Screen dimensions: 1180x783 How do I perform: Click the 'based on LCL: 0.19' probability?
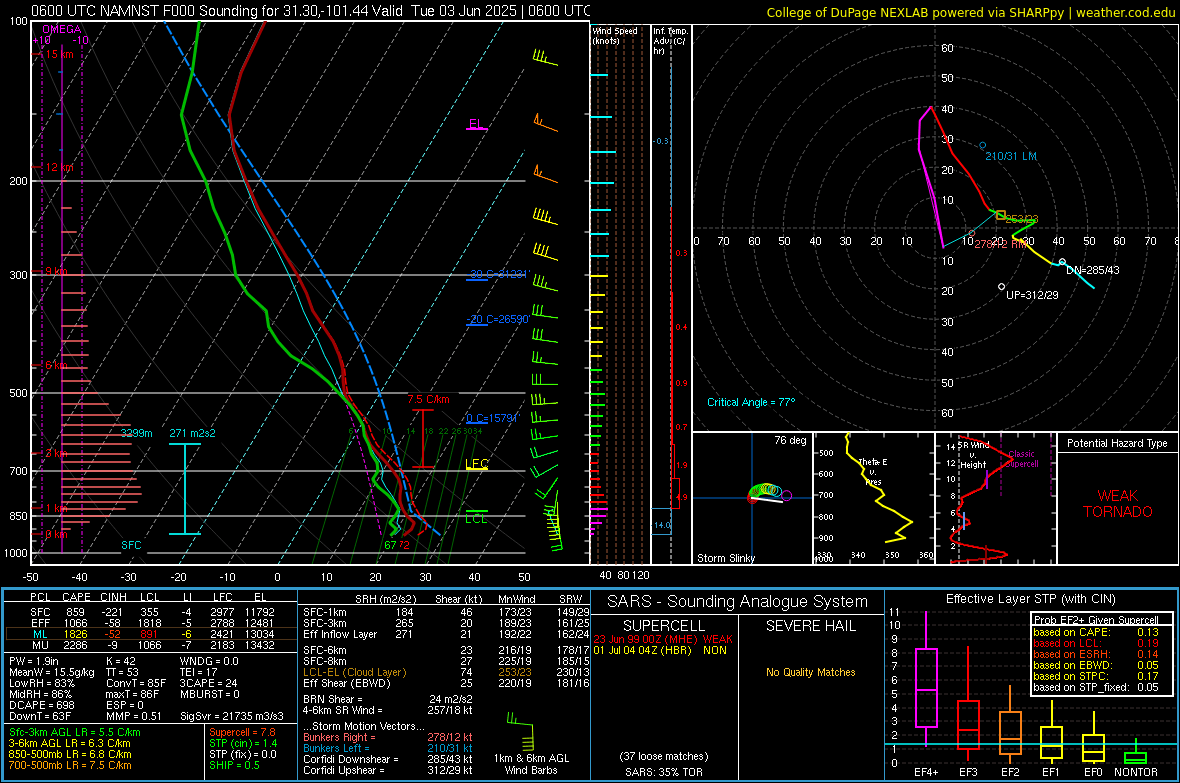[1096, 643]
